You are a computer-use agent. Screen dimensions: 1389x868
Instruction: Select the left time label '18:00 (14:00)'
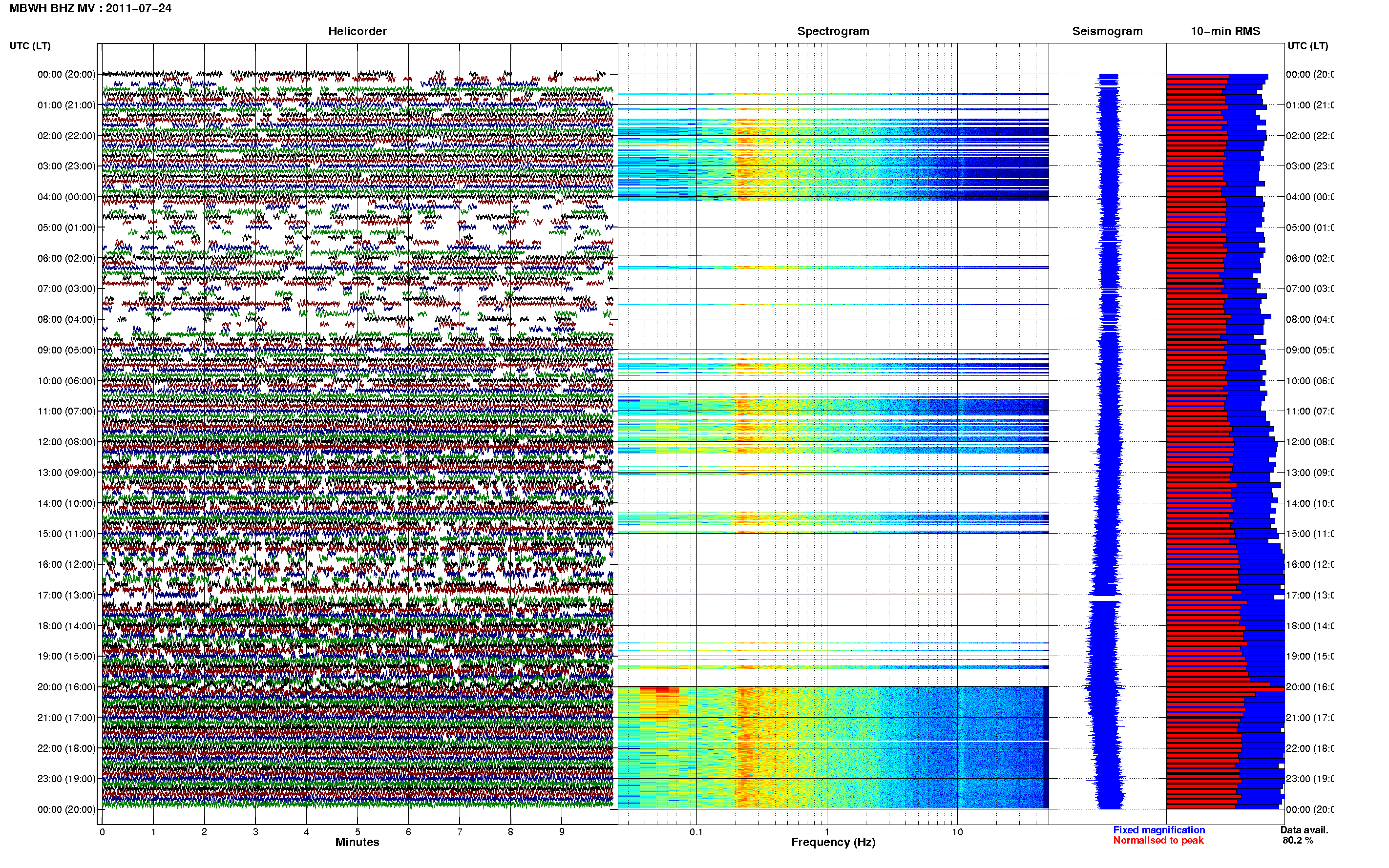tap(66, 626)
